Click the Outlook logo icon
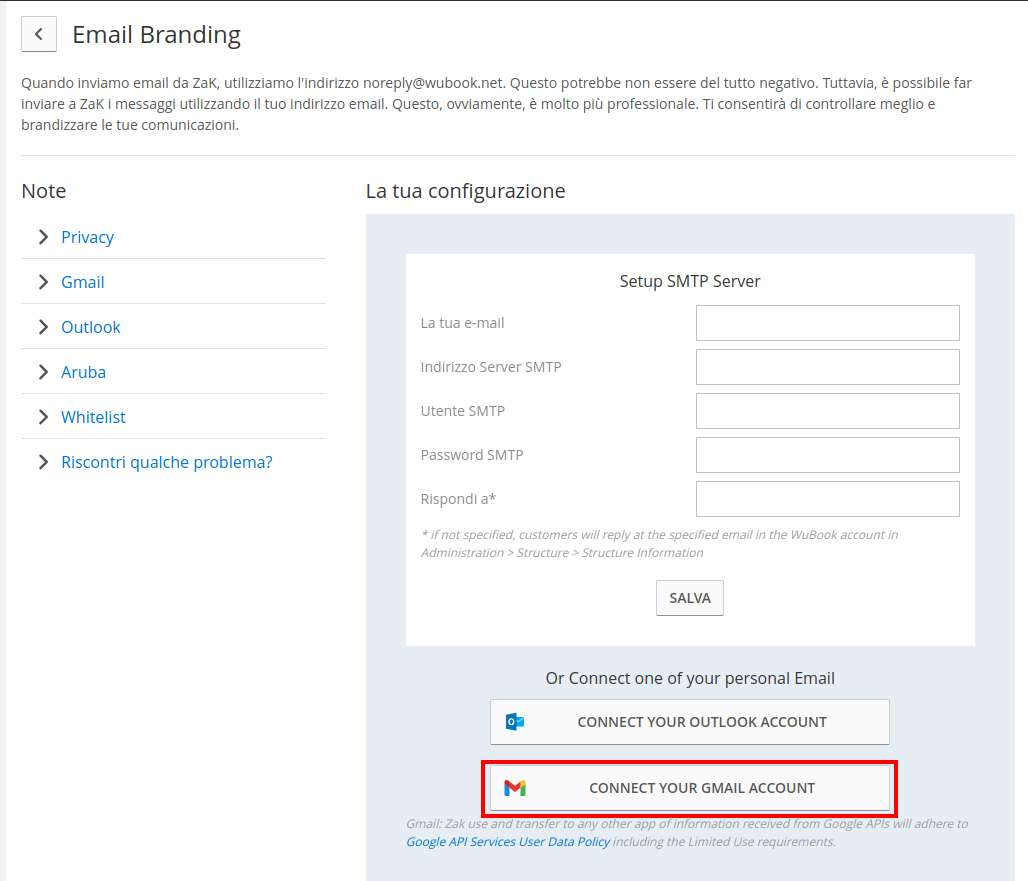The width and height of the screenshot is (1028, 881). [x=515, y=722]
